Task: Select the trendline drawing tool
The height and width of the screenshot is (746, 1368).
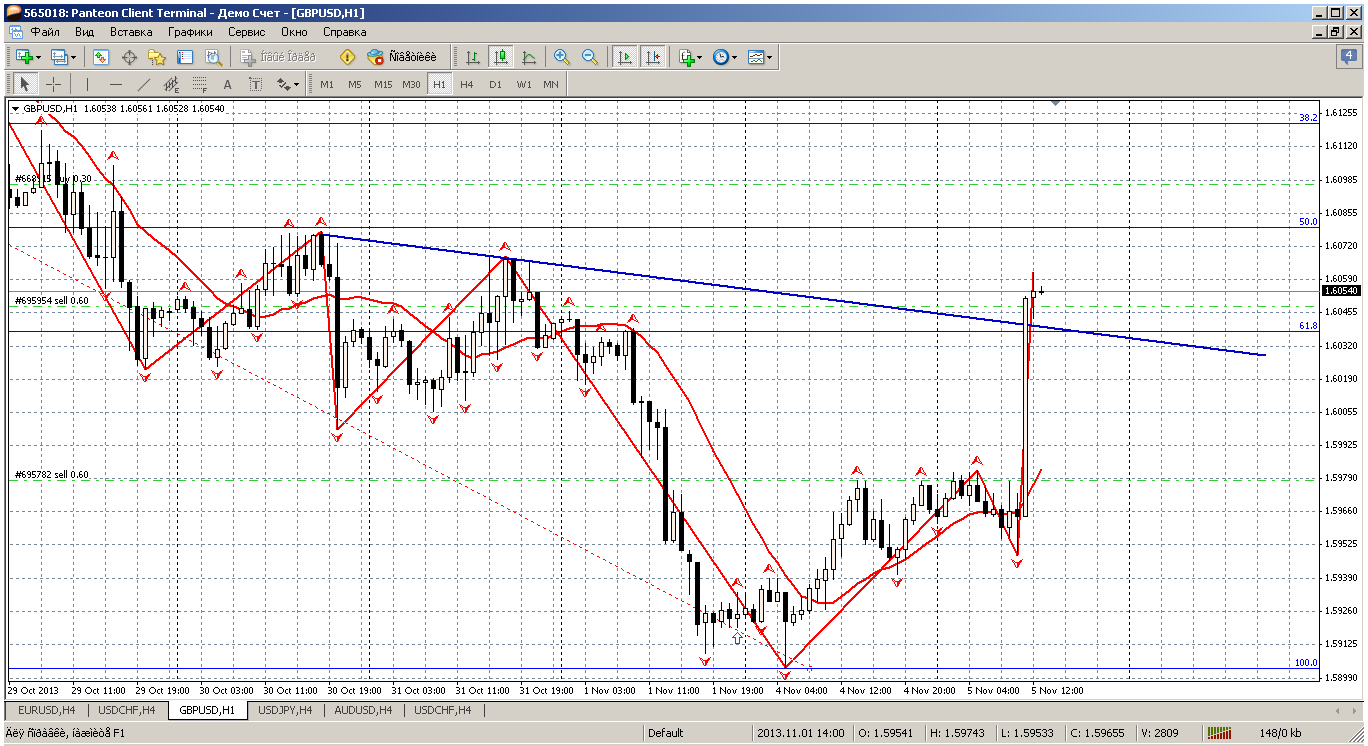Action: (x=144, y=84)
